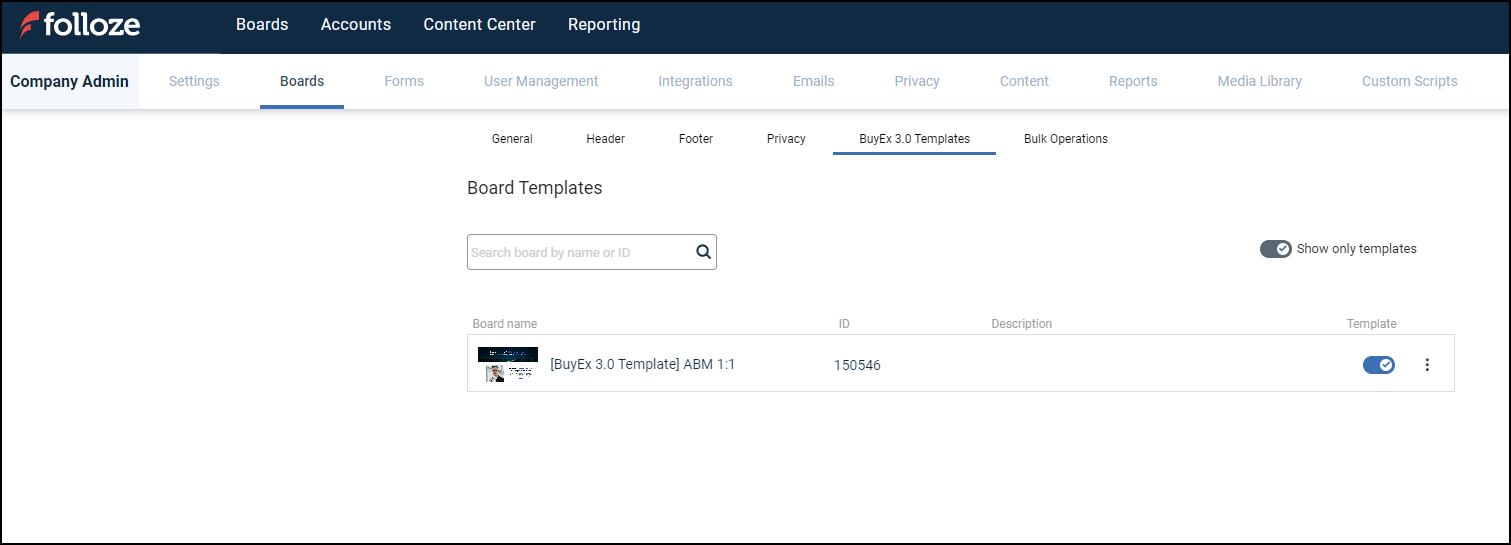Open Reporting in the top navigation

click(x=603, y=25)
